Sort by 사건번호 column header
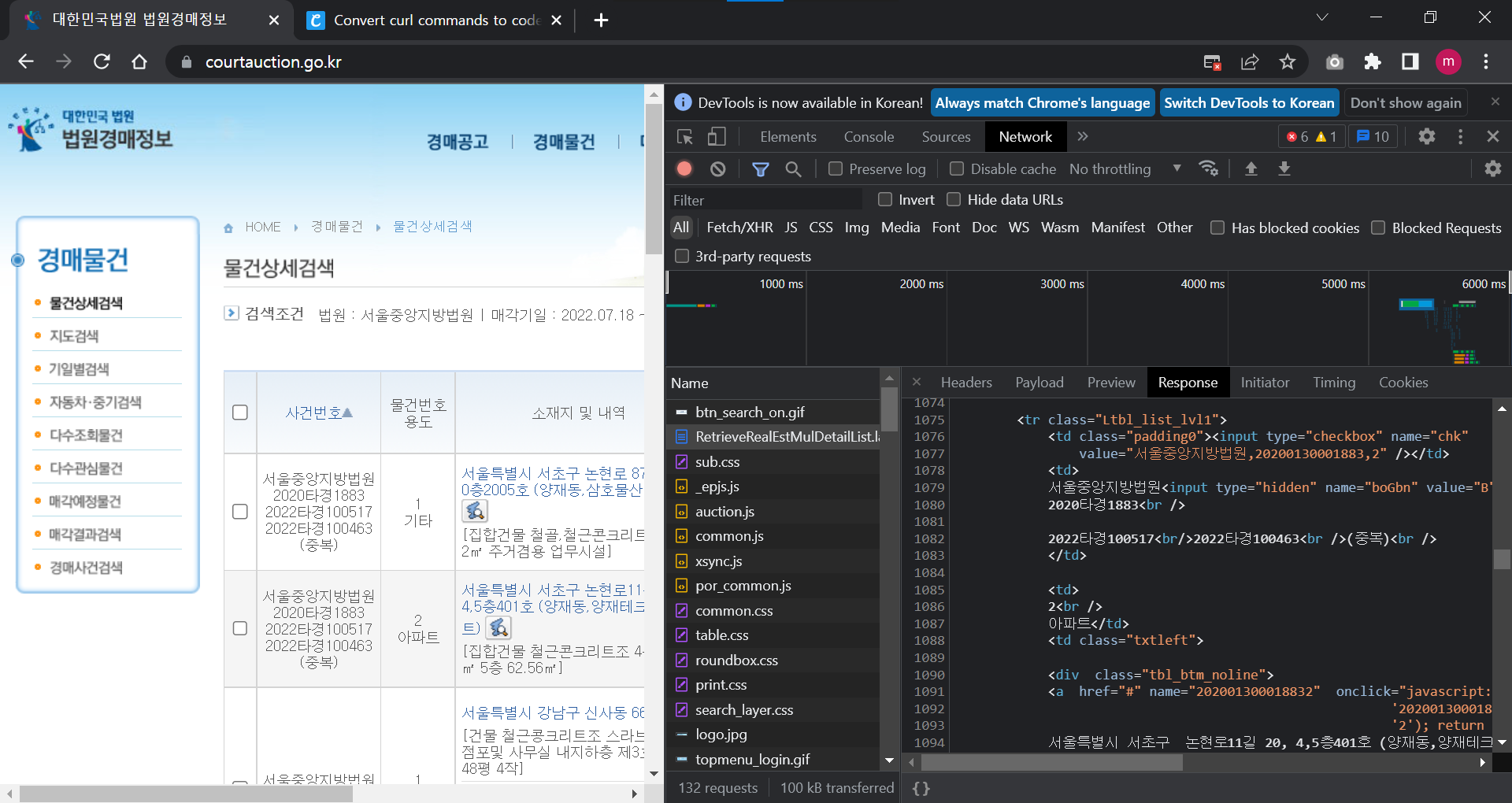 click(x=319, y=413)
